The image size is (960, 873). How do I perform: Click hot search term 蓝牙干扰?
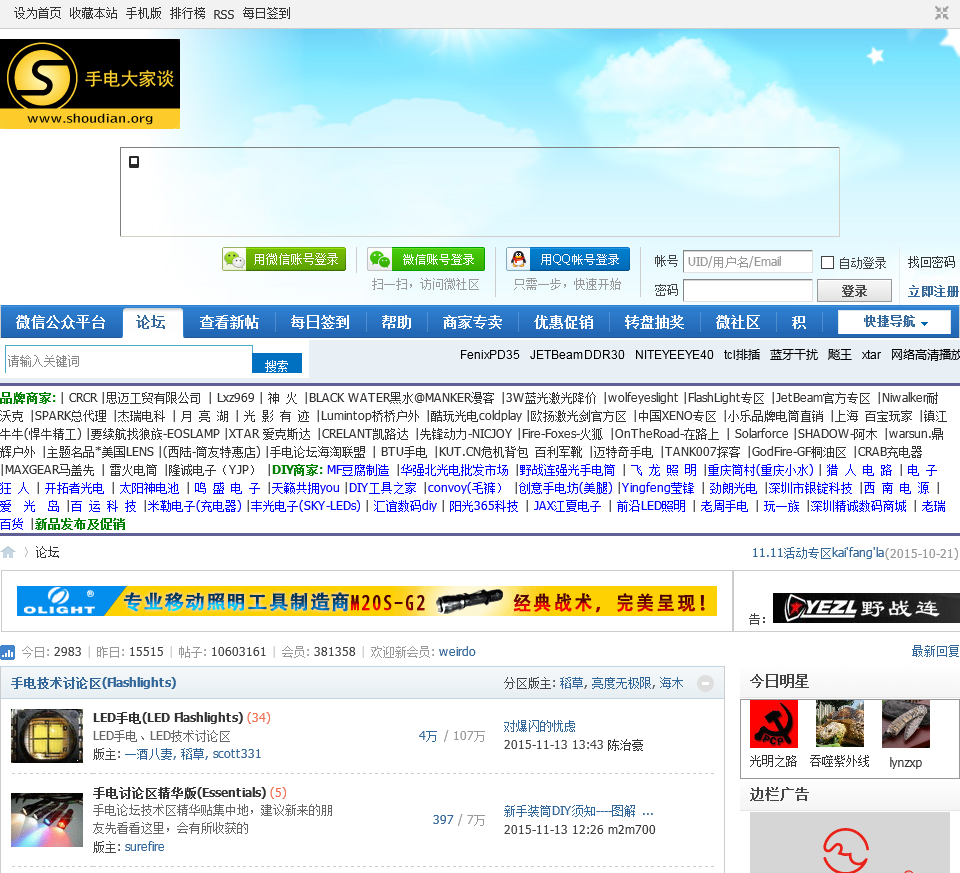[x=793, y=354]
